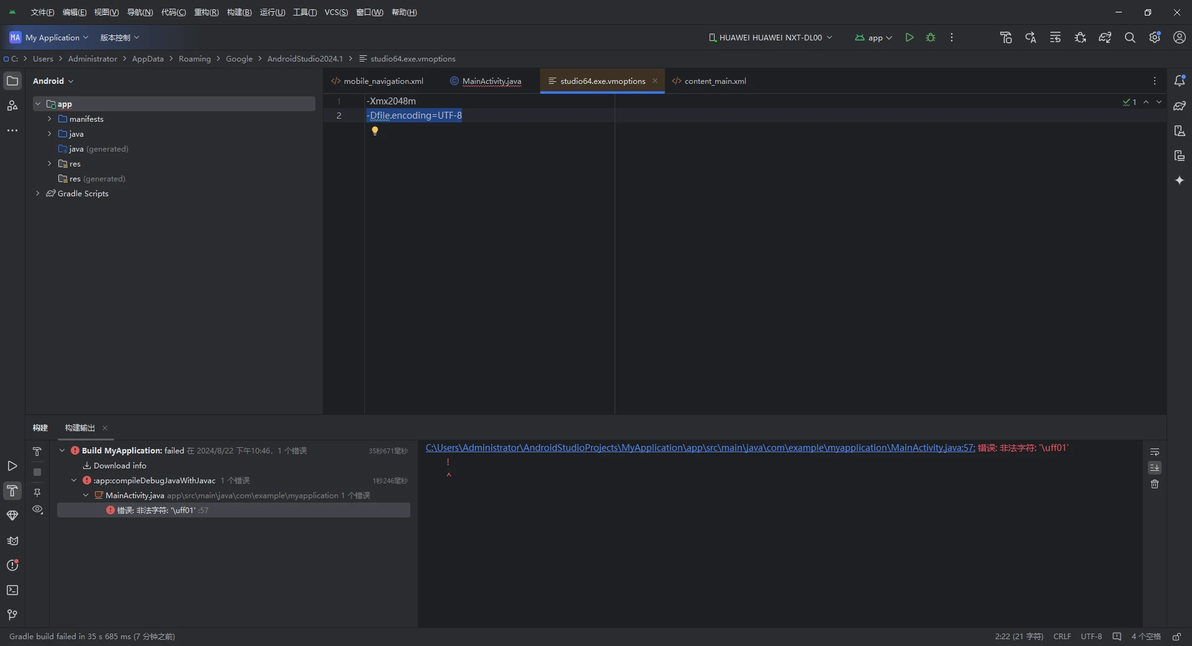The width and height of the screenshot is (1192, 646).
Task: Open the Logcat tool window
Action: [x=12, y=541]
